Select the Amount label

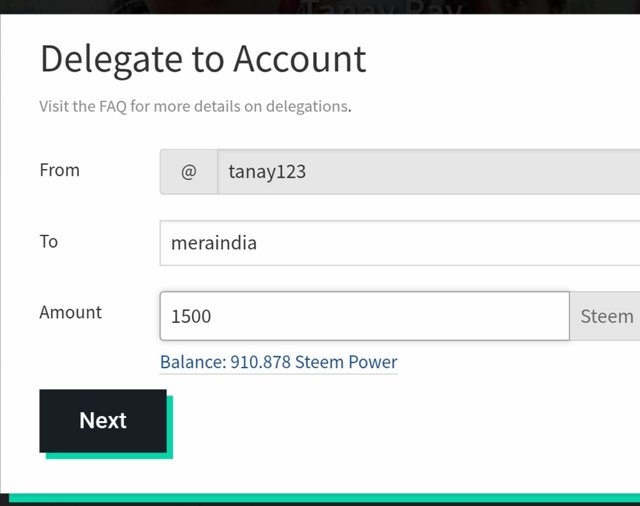71,313
